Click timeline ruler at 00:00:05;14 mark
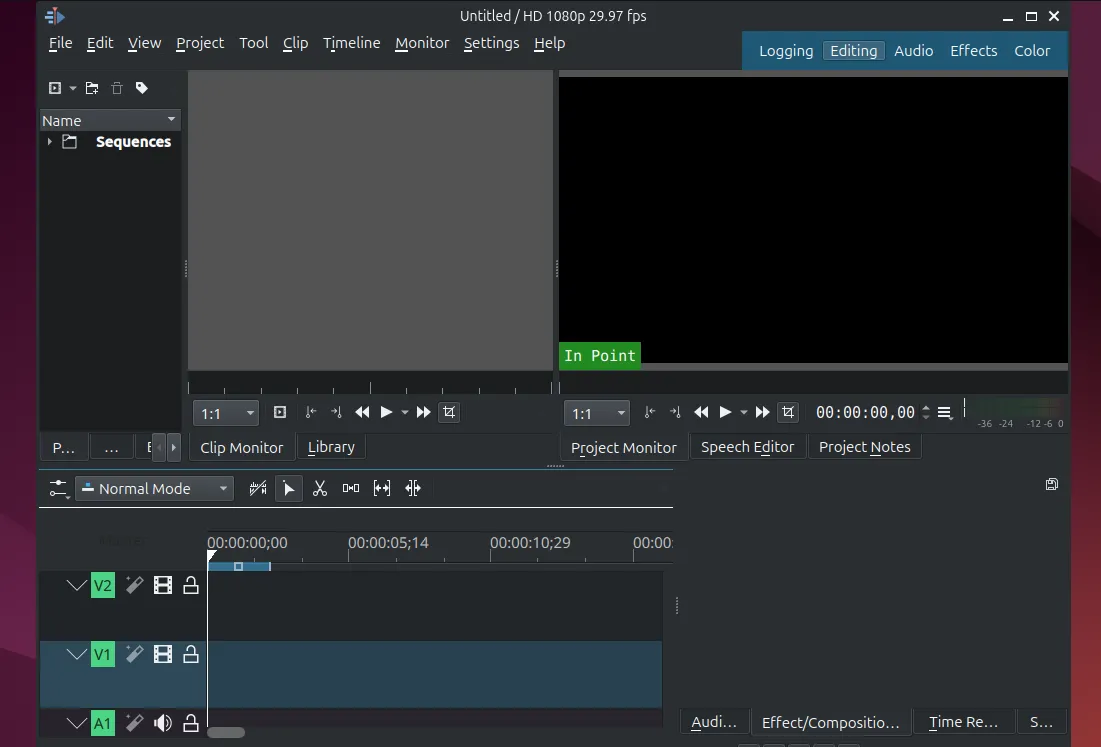The width and height of the screenshot is (1101, 747). click(349, 555)
